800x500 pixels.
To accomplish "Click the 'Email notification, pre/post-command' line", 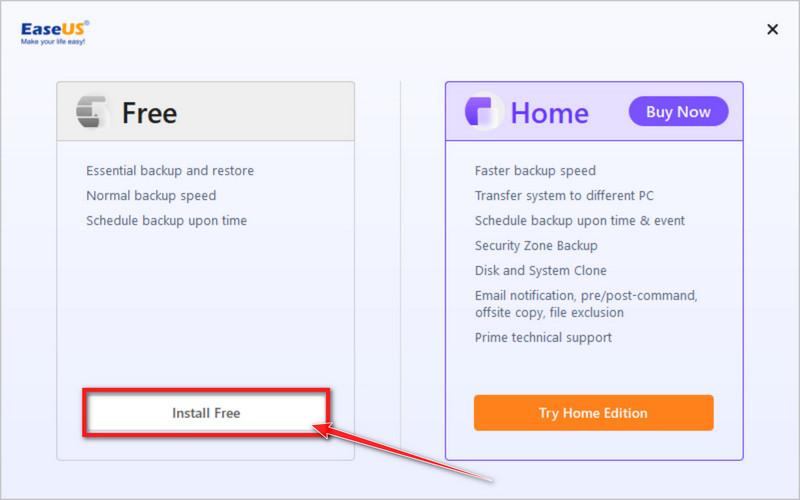I will tap(586, 296).
